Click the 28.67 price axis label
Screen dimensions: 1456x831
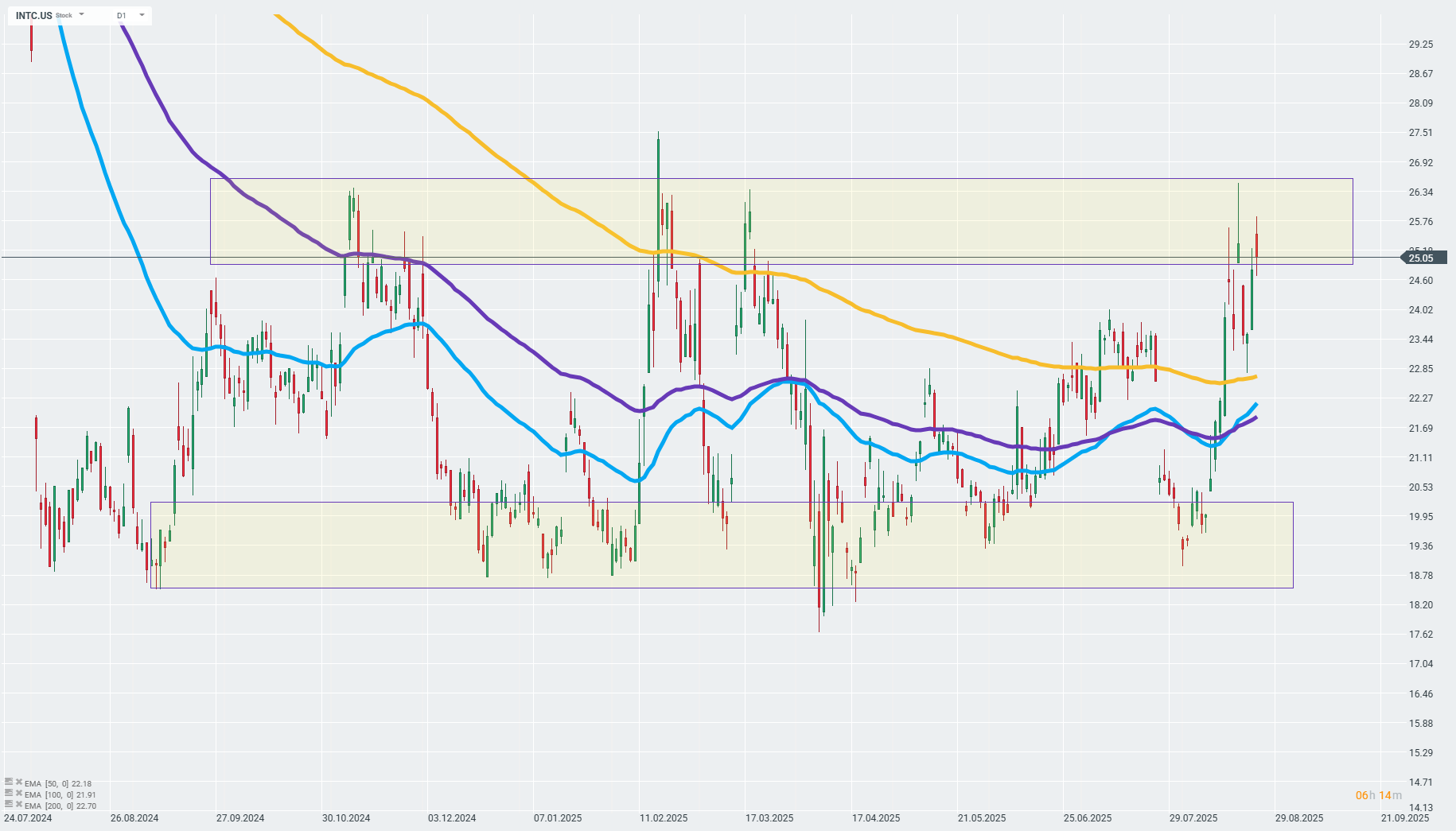pos(1421,74)
